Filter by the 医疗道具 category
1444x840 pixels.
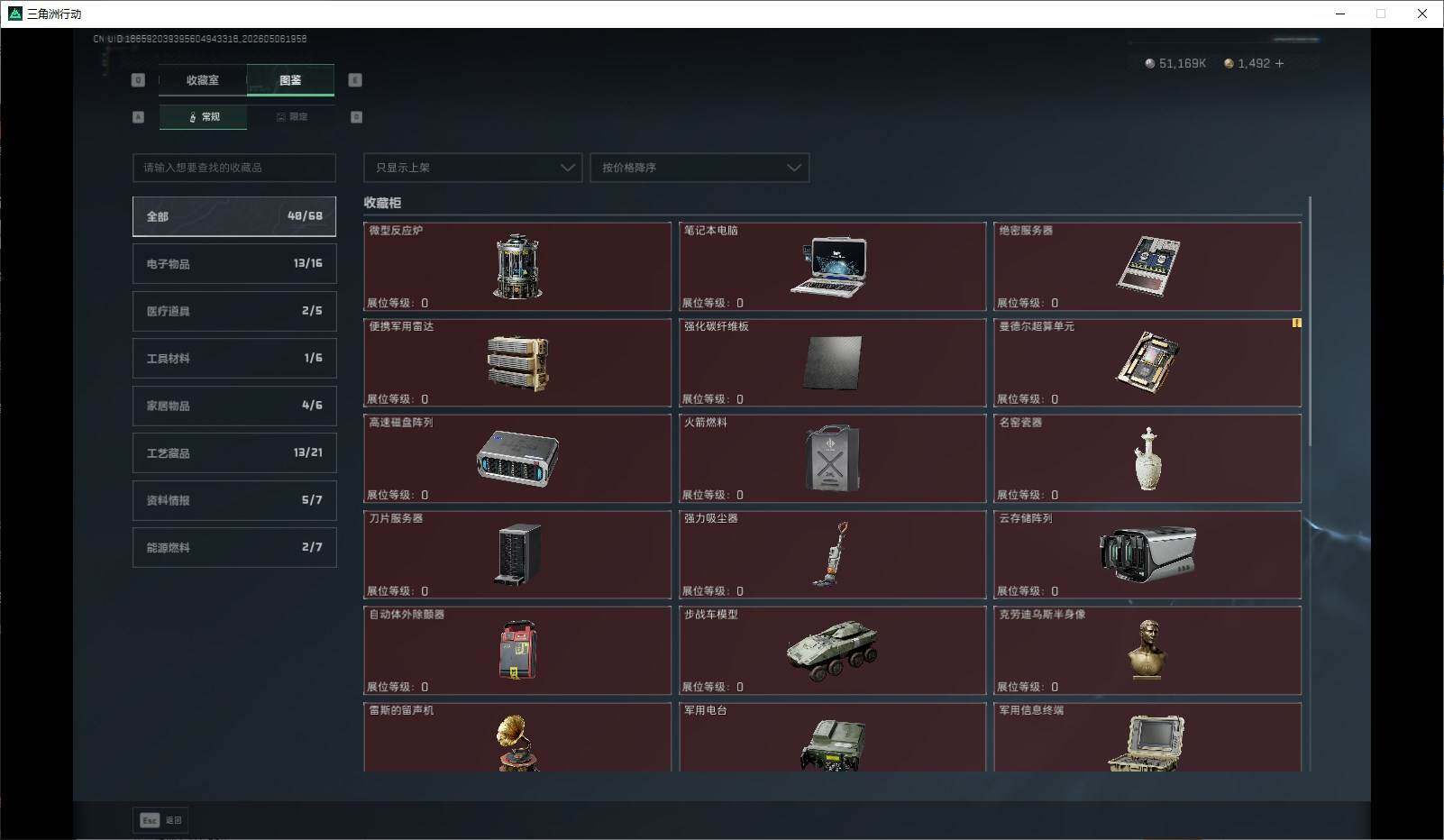[x=234, y=311]
